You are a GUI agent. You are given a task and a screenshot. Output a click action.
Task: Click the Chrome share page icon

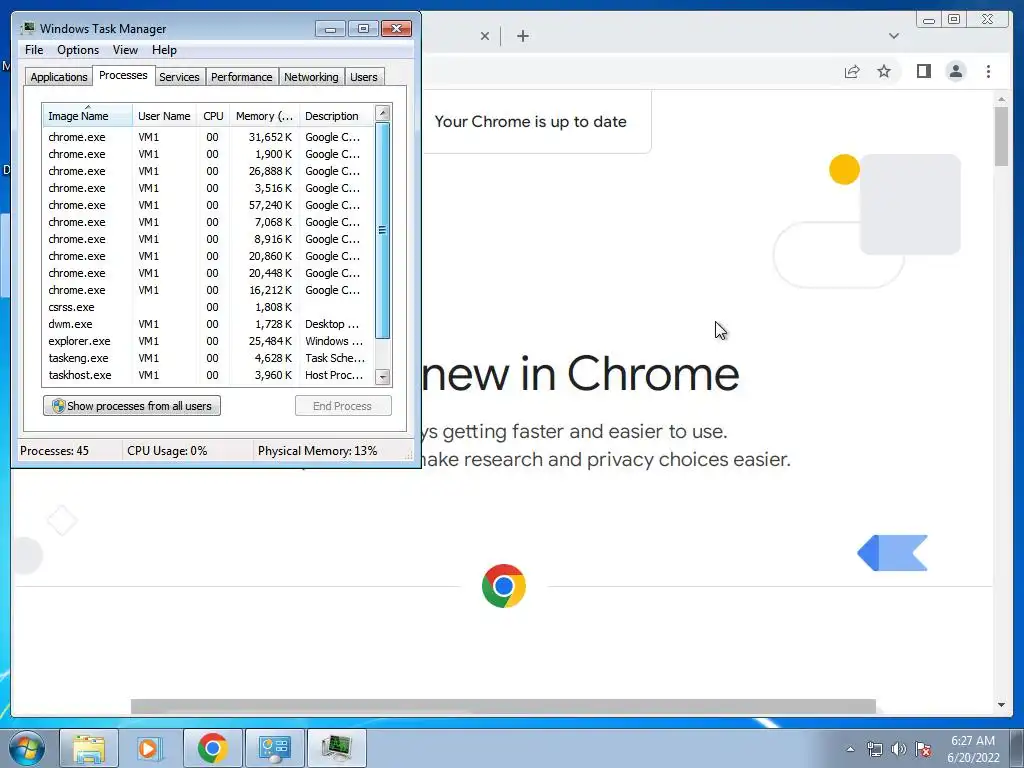852,71
